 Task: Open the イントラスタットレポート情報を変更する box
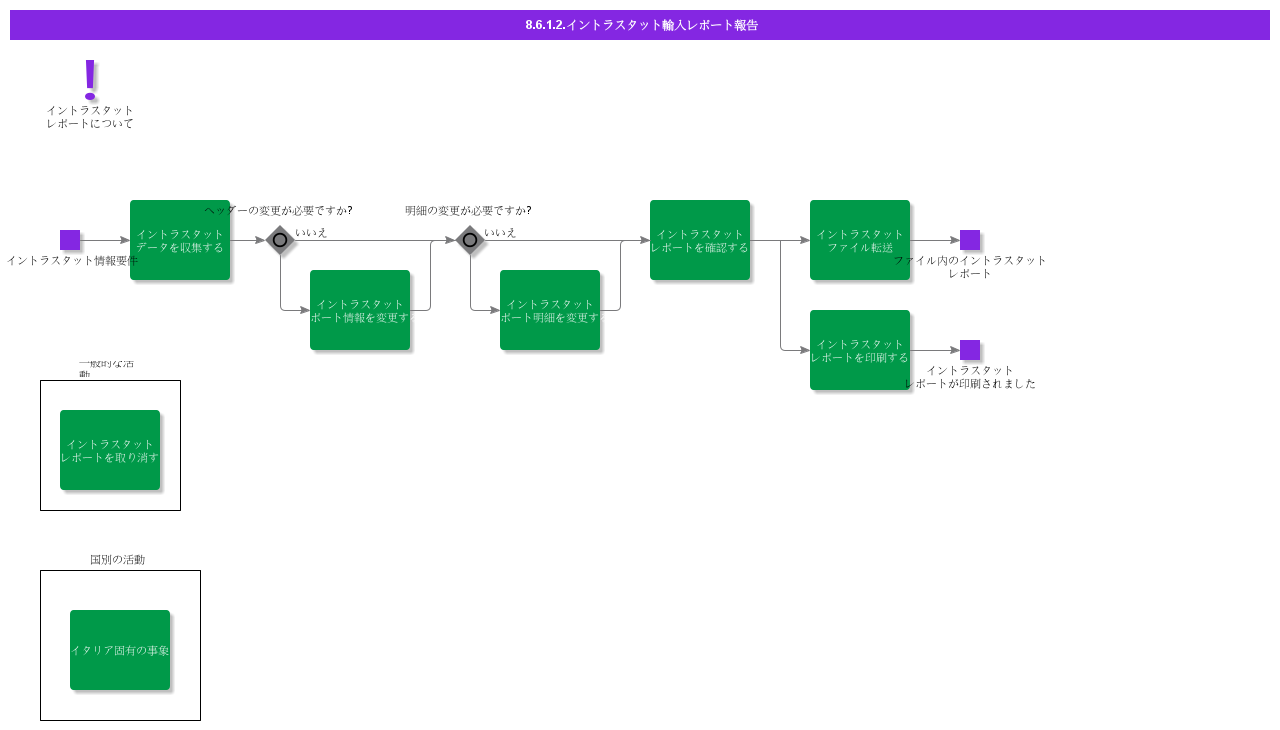click(360, 310)
